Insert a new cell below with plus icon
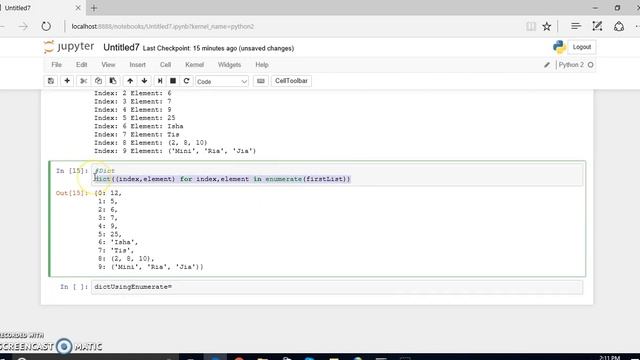The width and height of the screenshot is (640, 360). tap(67, 81)
